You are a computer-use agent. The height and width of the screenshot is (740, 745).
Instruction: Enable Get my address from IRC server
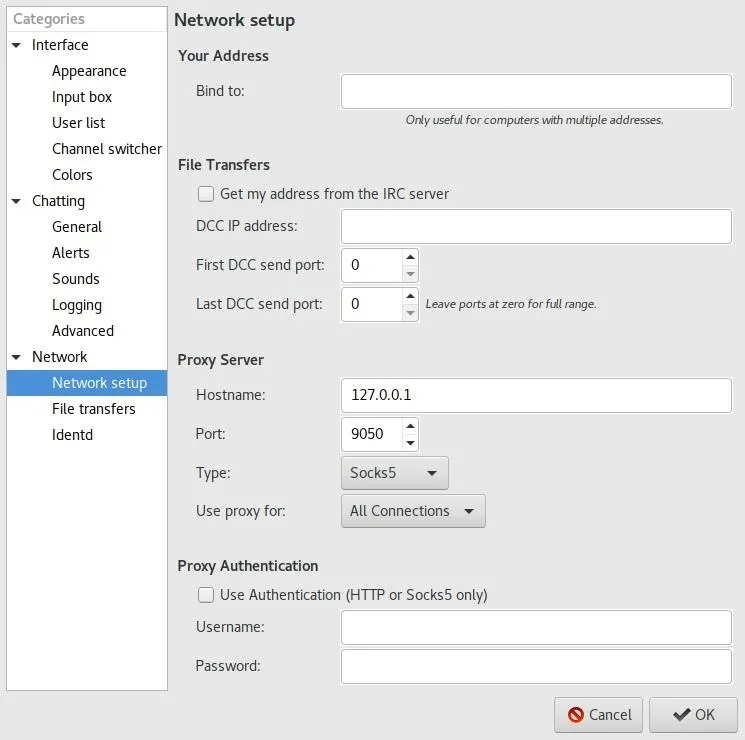click(206, 194)
